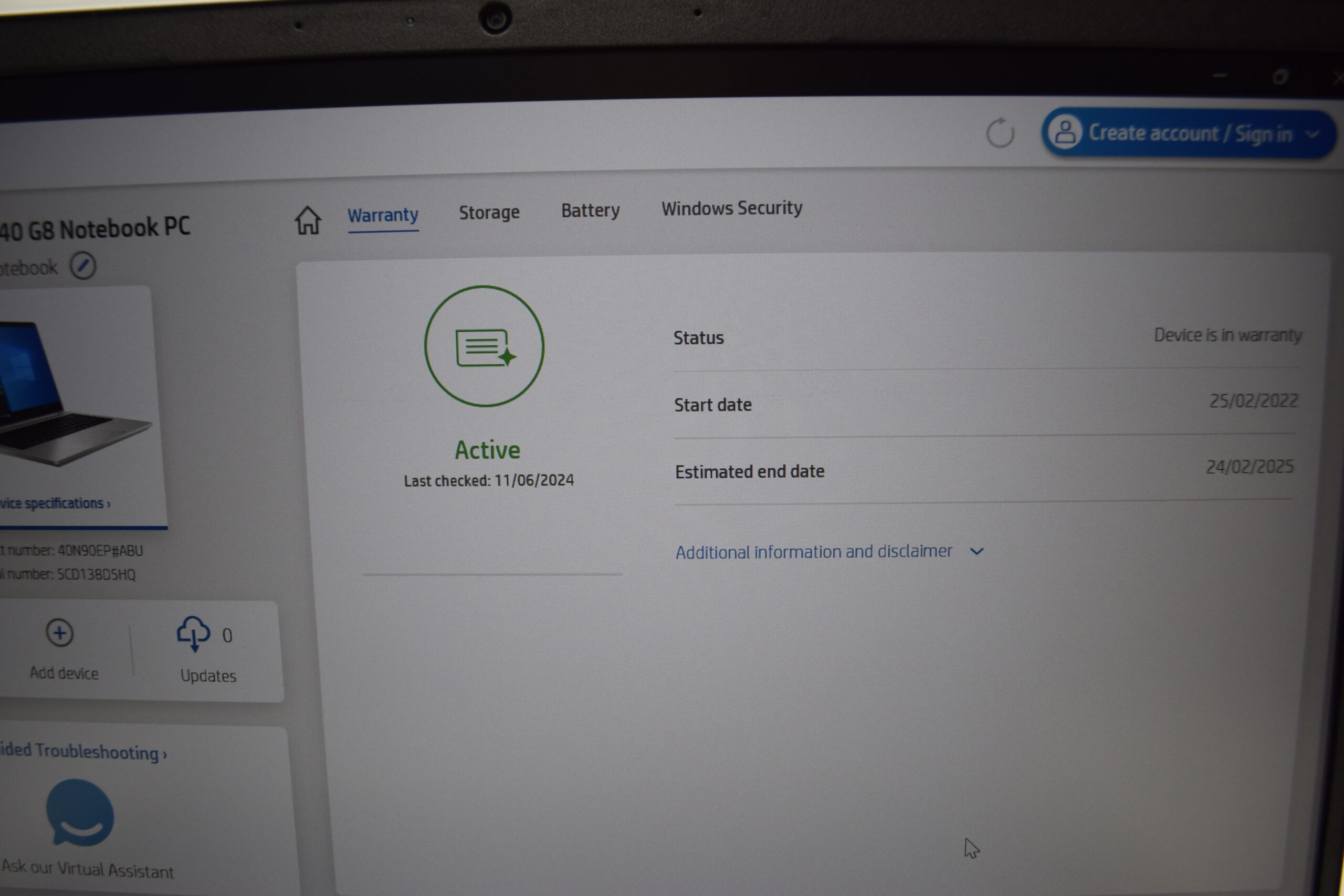
Task: Open the sign-in dropdown chevron
Action: click(x=1313, y=135)
